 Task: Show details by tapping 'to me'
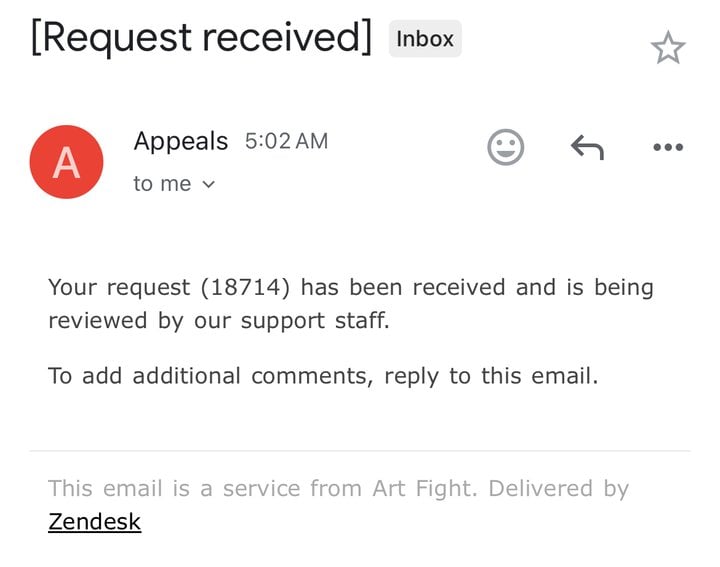point(162,184)
